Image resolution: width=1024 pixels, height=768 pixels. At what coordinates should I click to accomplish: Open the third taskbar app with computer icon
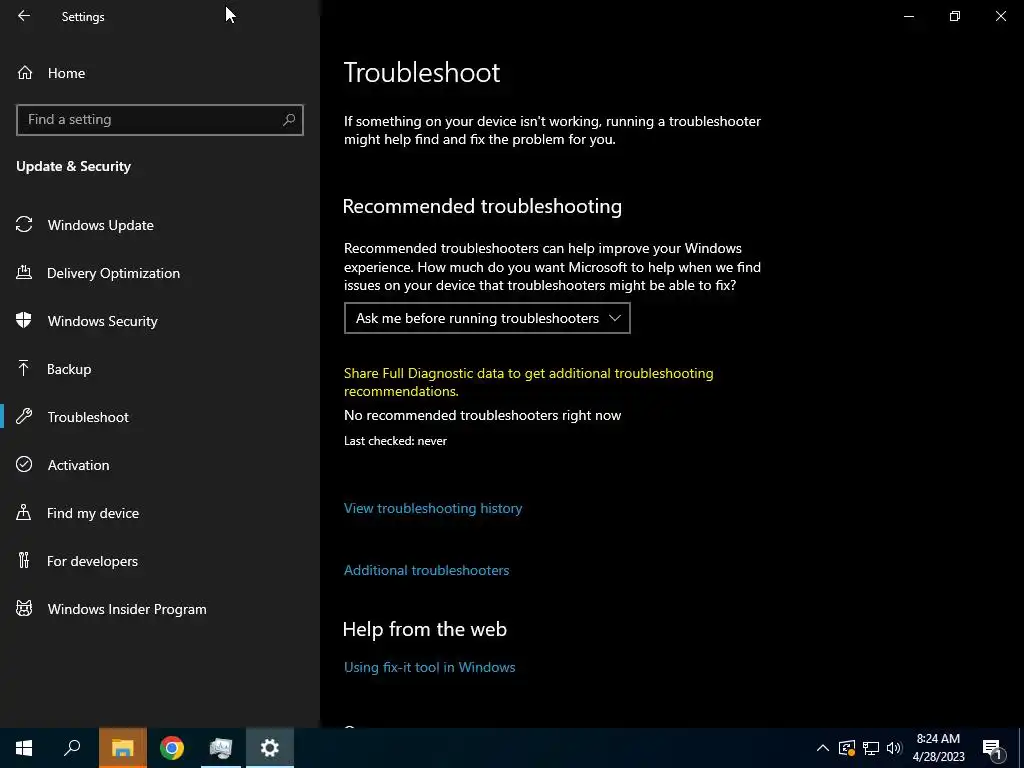(x=221, y=748)
